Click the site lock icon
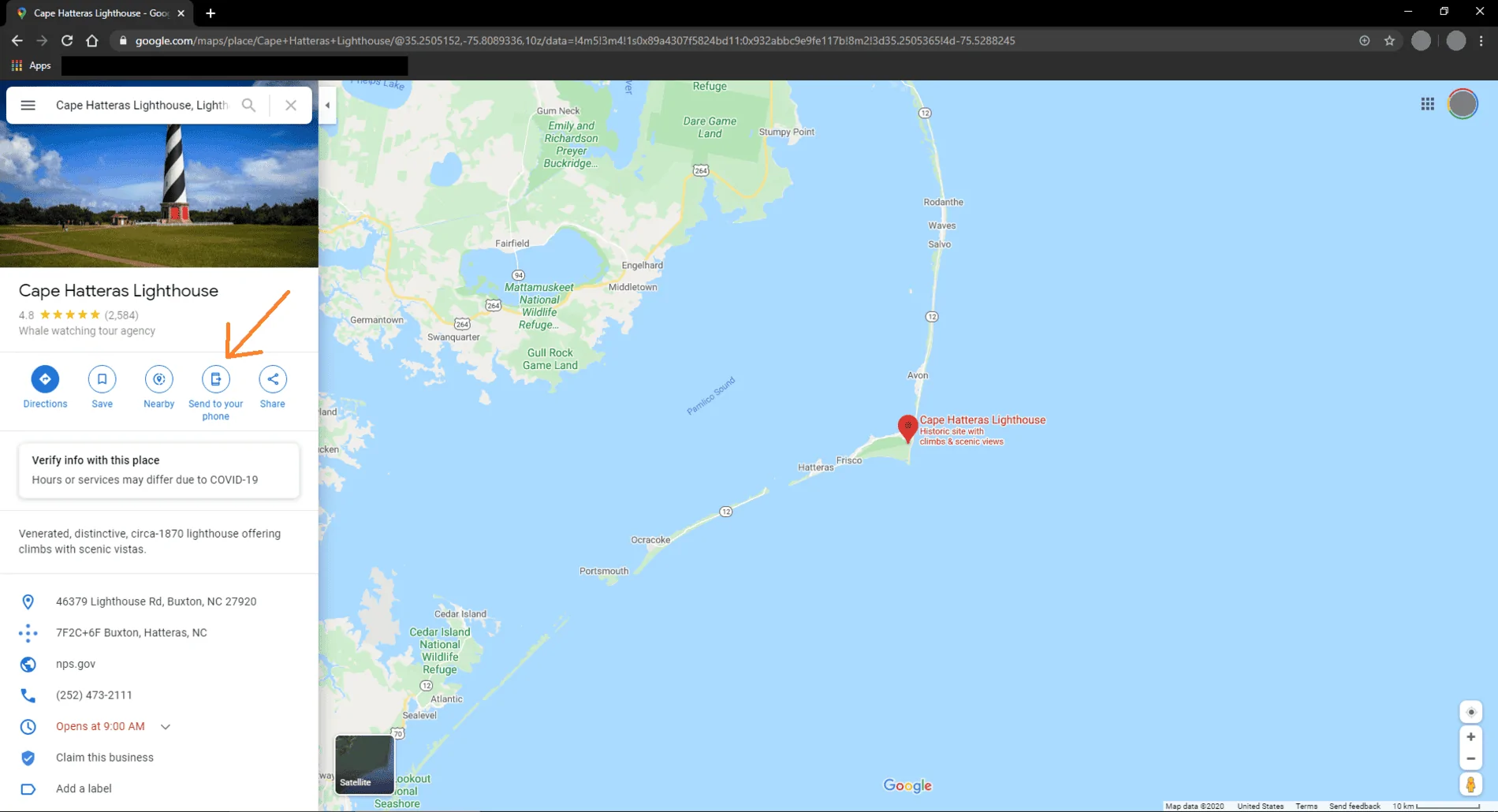The image size is (1498, 812). pos(123,40)
